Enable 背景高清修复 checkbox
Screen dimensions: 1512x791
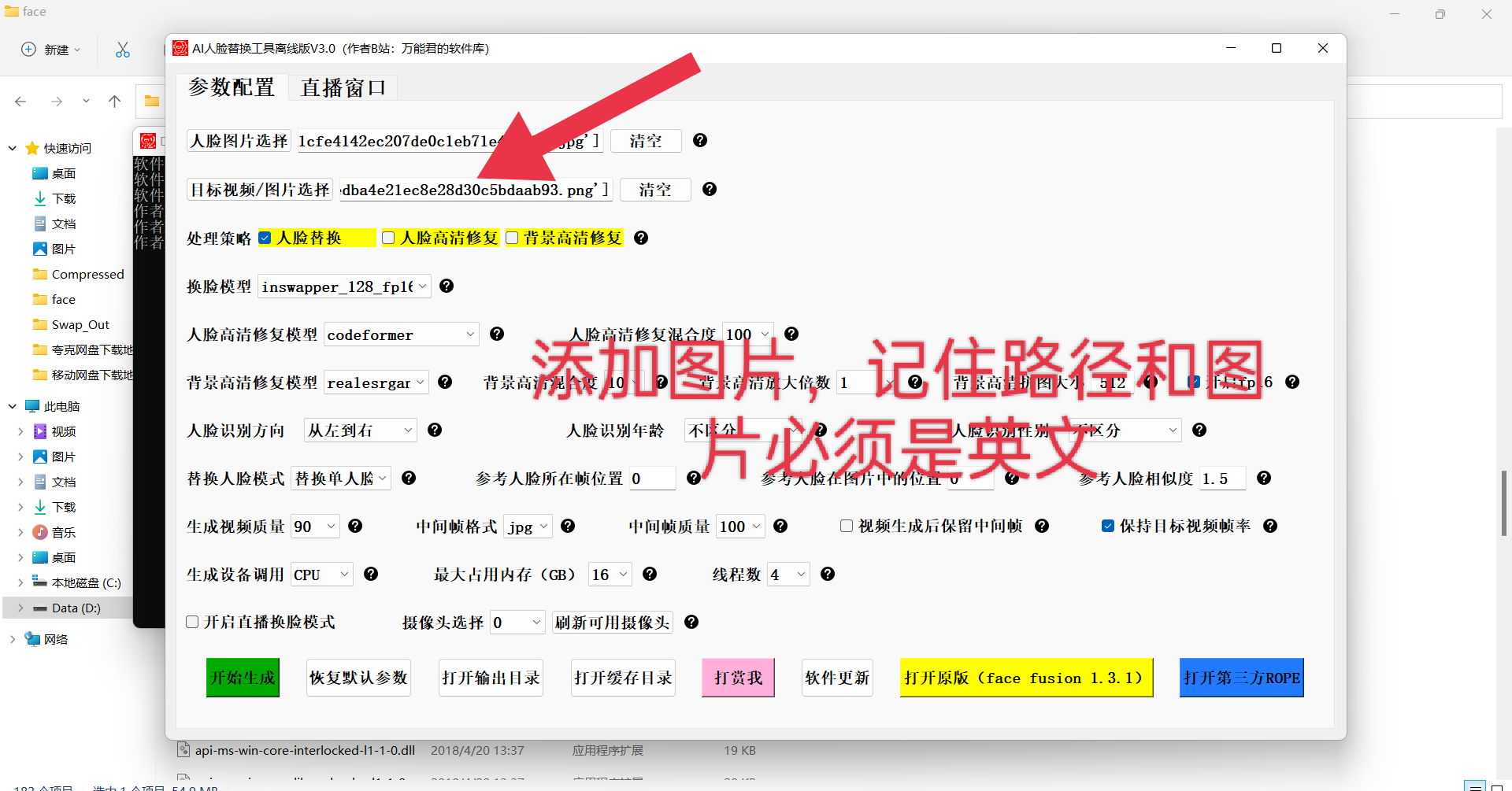pyautogui.click(x=512, y=238)
